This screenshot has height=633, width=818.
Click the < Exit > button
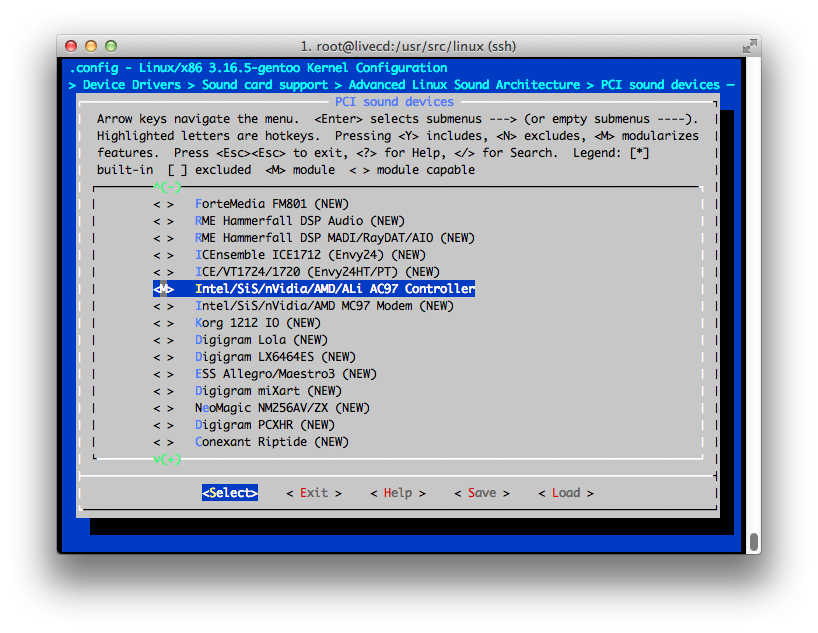point(314,493)
